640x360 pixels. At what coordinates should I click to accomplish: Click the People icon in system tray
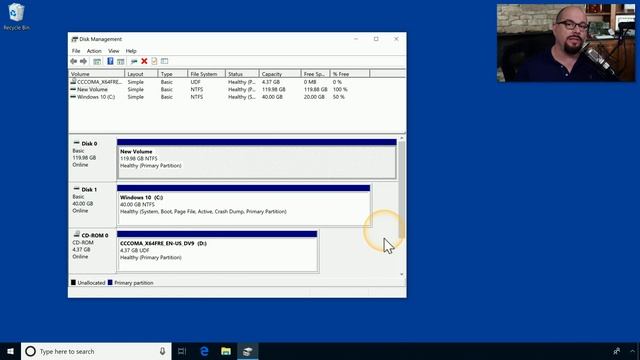pos(617,351)
